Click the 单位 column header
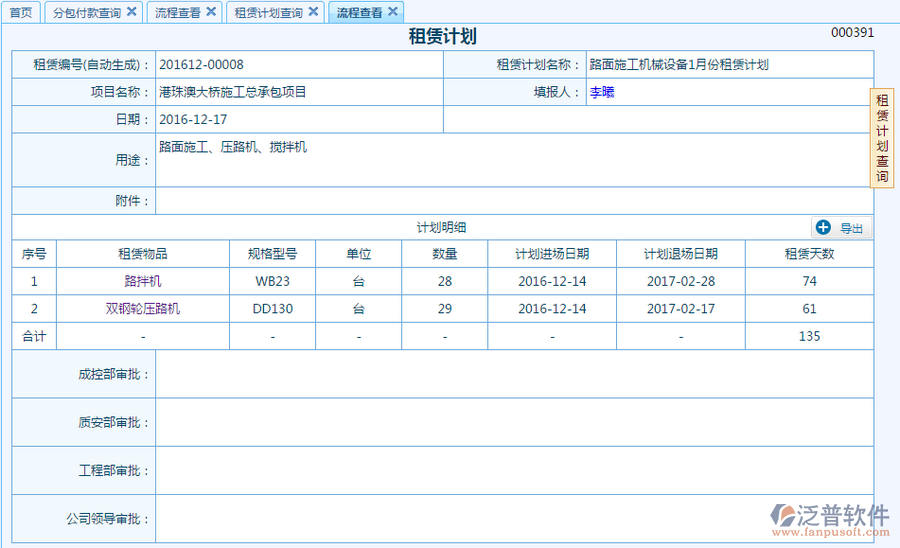 [x=359, y=254]
